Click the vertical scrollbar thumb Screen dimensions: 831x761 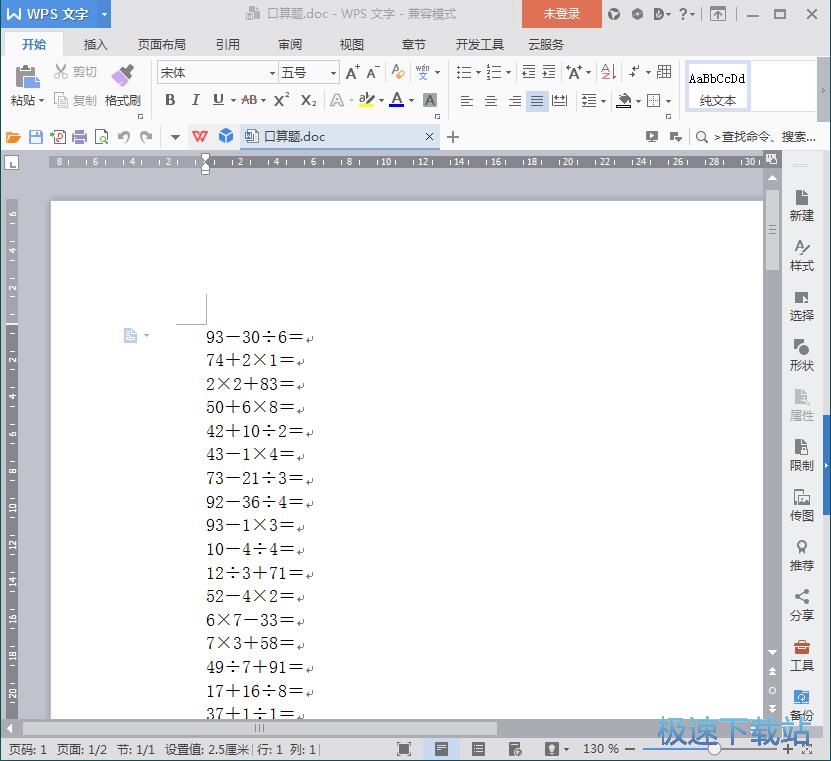(x=772, y=230)
